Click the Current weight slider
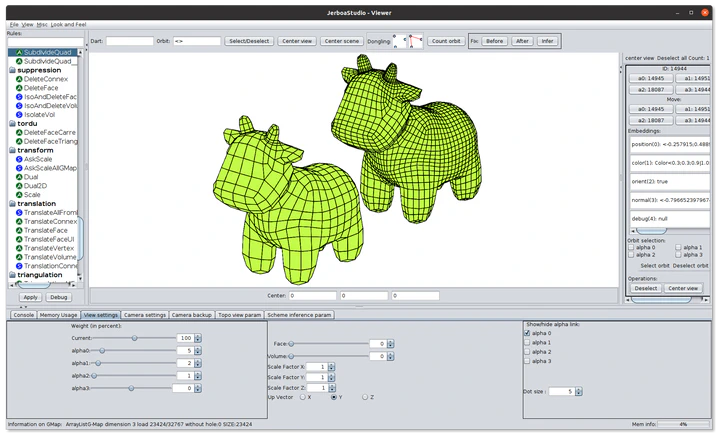Image resolution: width=720 pixels, height=437 pixels. (x=134, y=338)
